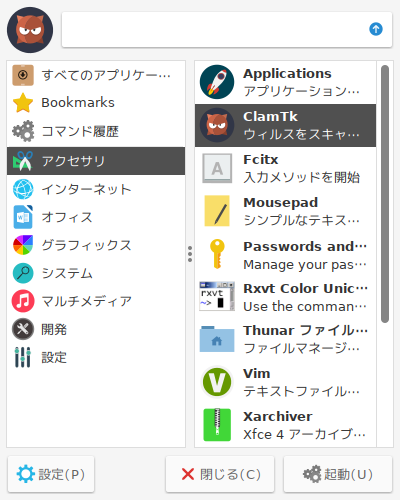This screenshot has width=400, height=500.
Task: Open the マルチメディア music note icon
Action: (23, 301)
